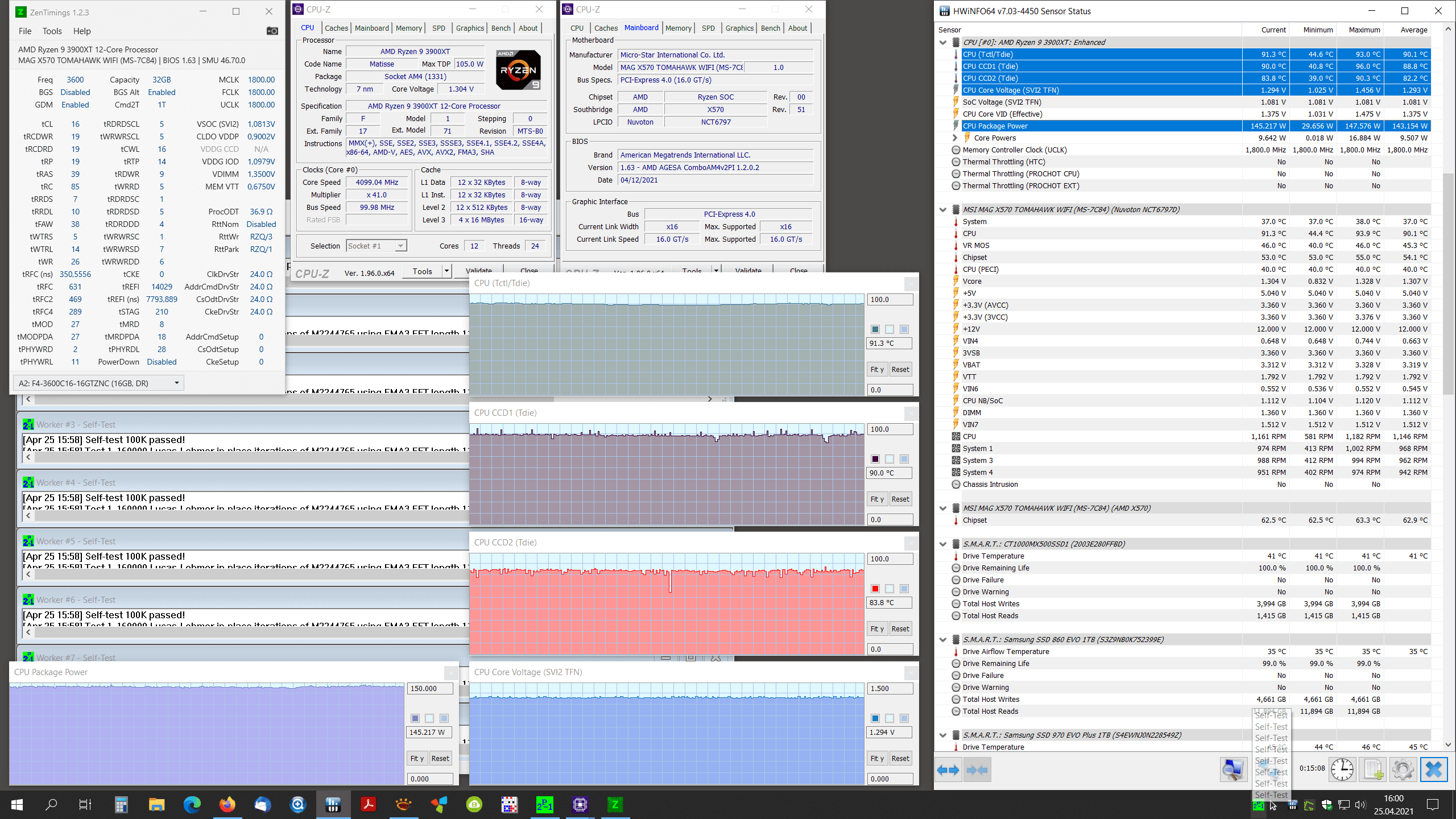Click Reset in CPU Package Power graph
The image size is (1456, 819).
point(440,758)
